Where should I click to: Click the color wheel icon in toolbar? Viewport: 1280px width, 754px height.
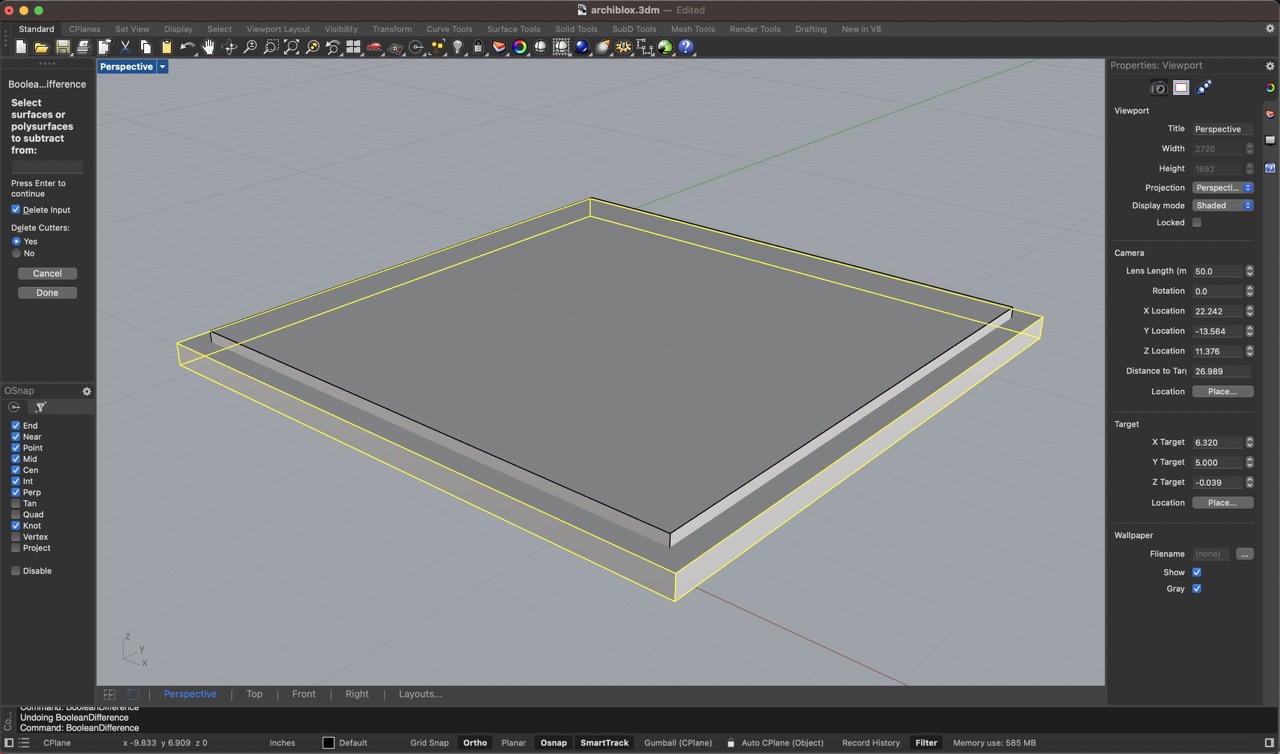(520, 47)
